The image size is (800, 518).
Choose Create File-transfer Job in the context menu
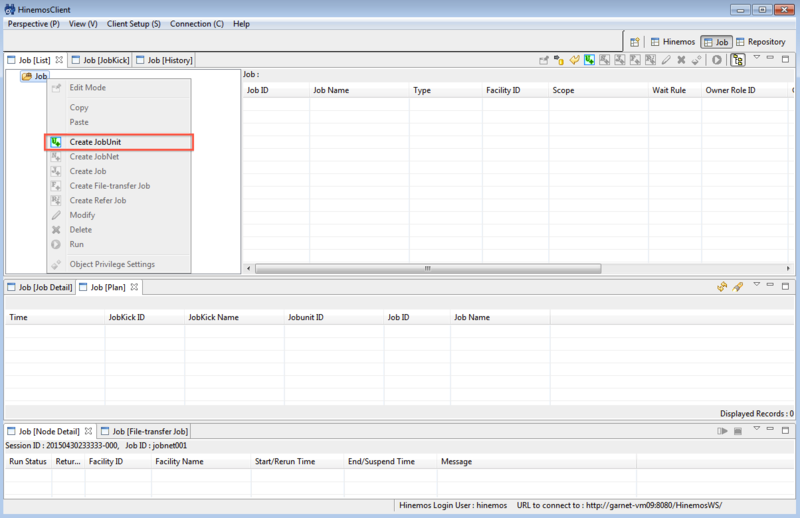119,186
